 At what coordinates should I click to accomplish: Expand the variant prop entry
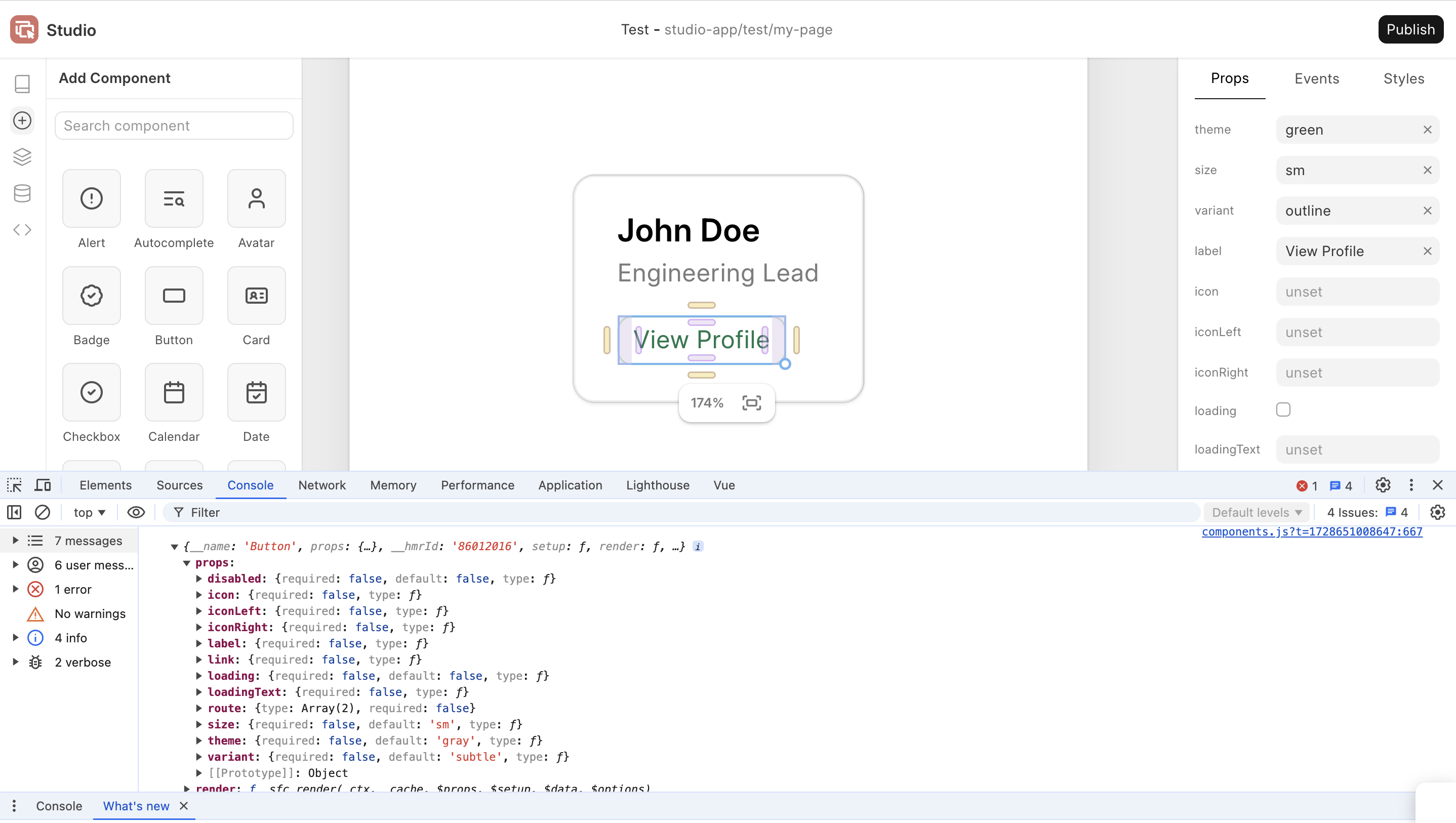199,757
